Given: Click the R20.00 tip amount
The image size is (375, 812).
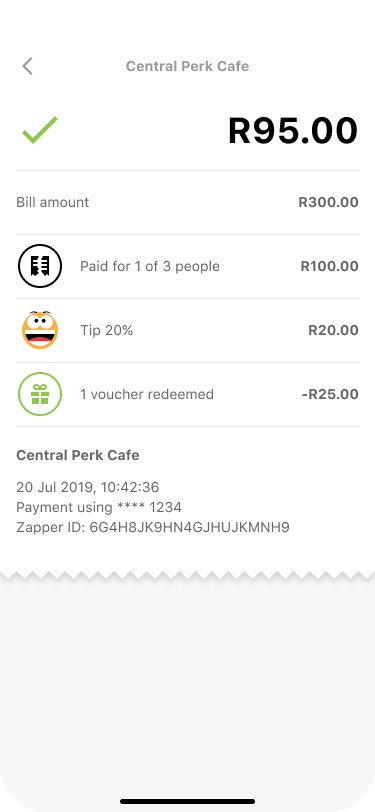Looking at the screenshot, I should pyautogui.click(x=333, y=330).
